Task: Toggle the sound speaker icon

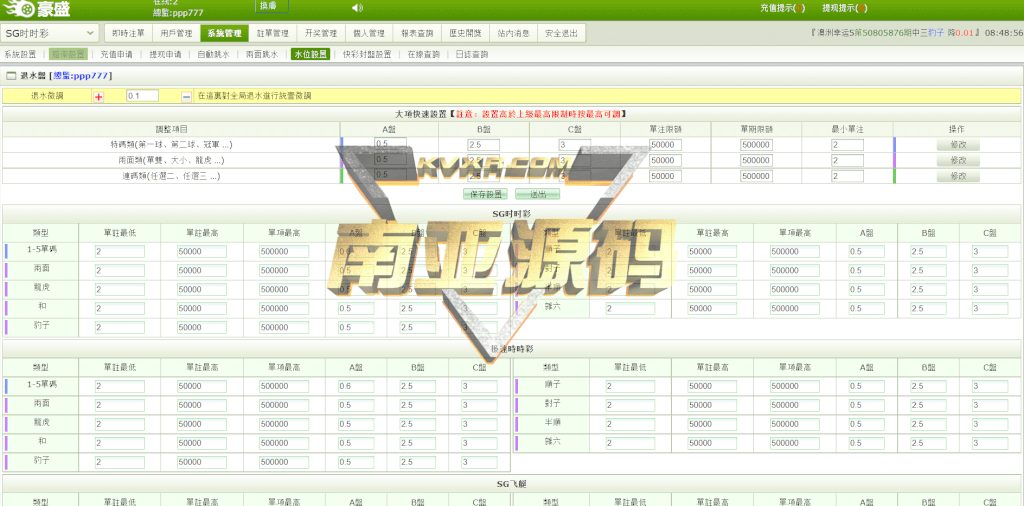Action: 357,8
